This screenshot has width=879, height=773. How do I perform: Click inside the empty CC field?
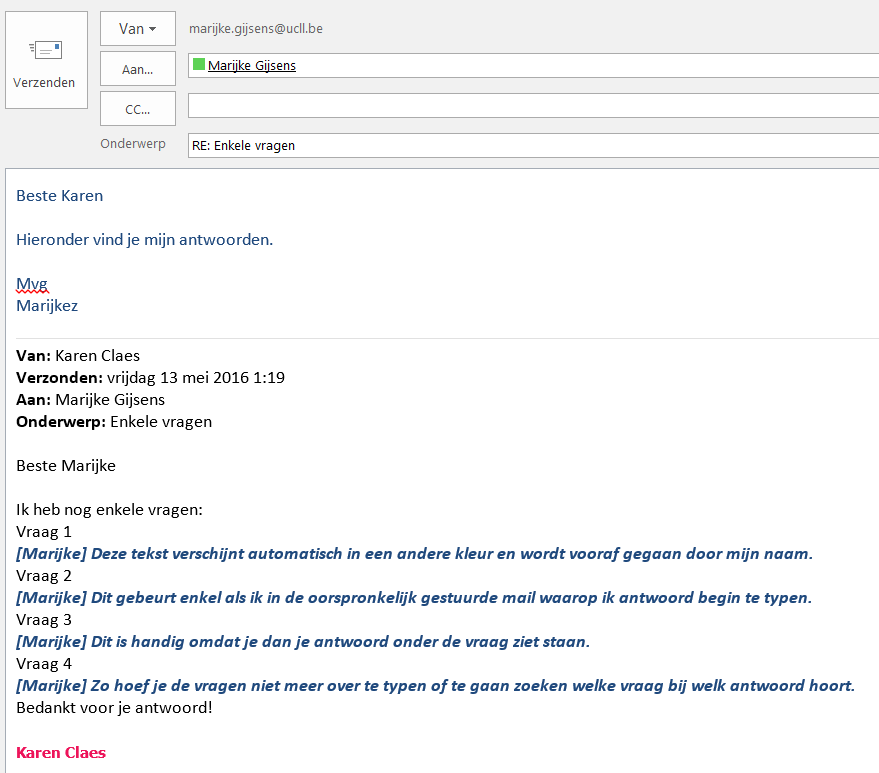530,106
